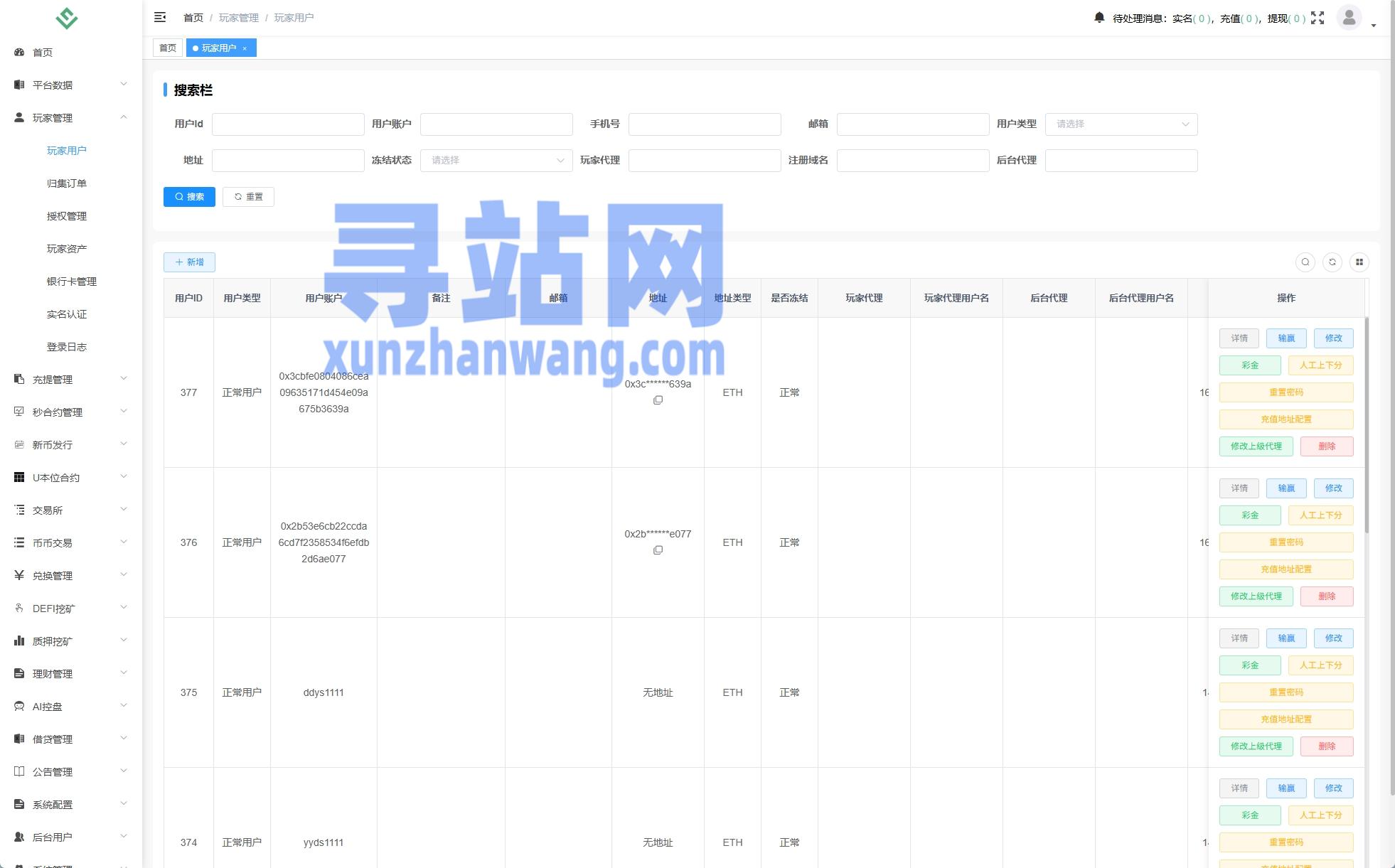Collapse the 玩家管理 menu

pos(71,118)
